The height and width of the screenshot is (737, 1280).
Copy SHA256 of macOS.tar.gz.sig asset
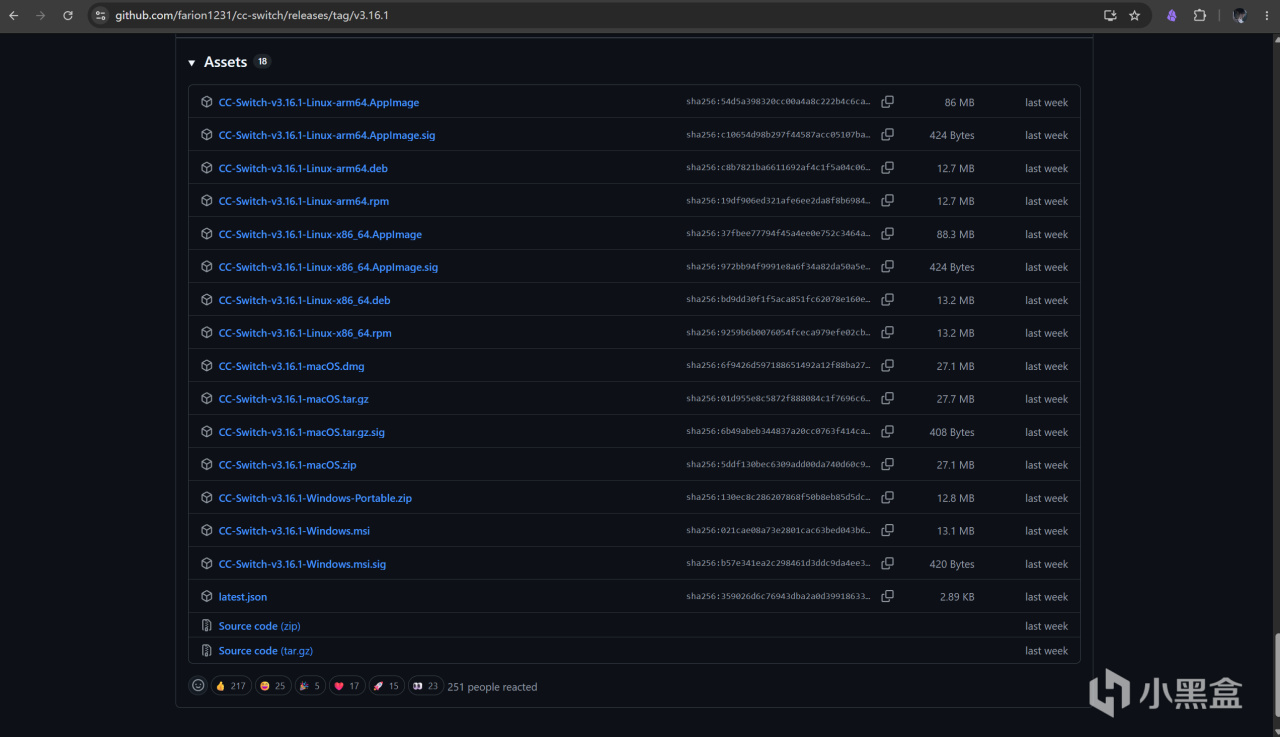coord(887,432)
